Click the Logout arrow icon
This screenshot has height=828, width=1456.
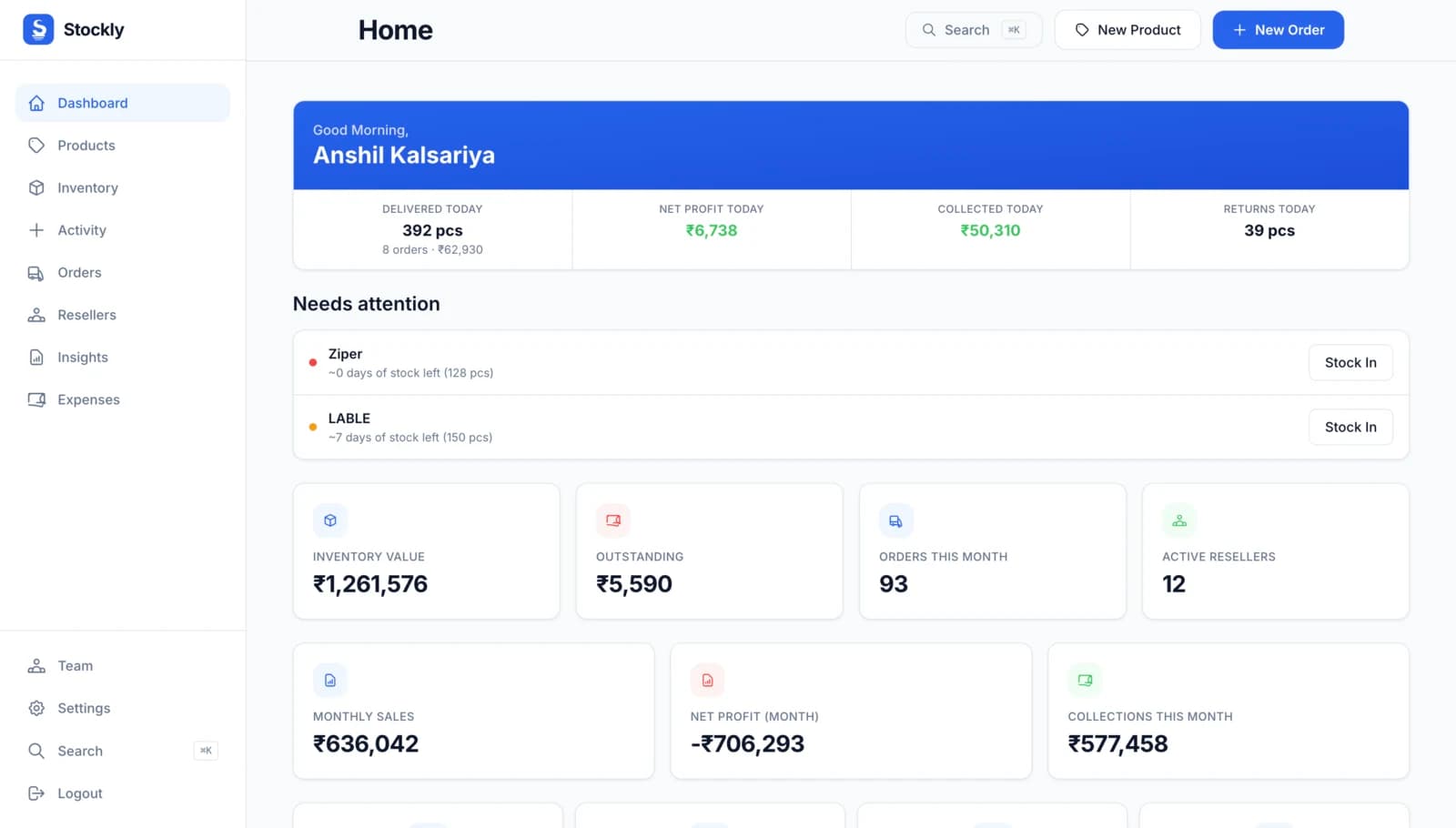tap(36, 793)
